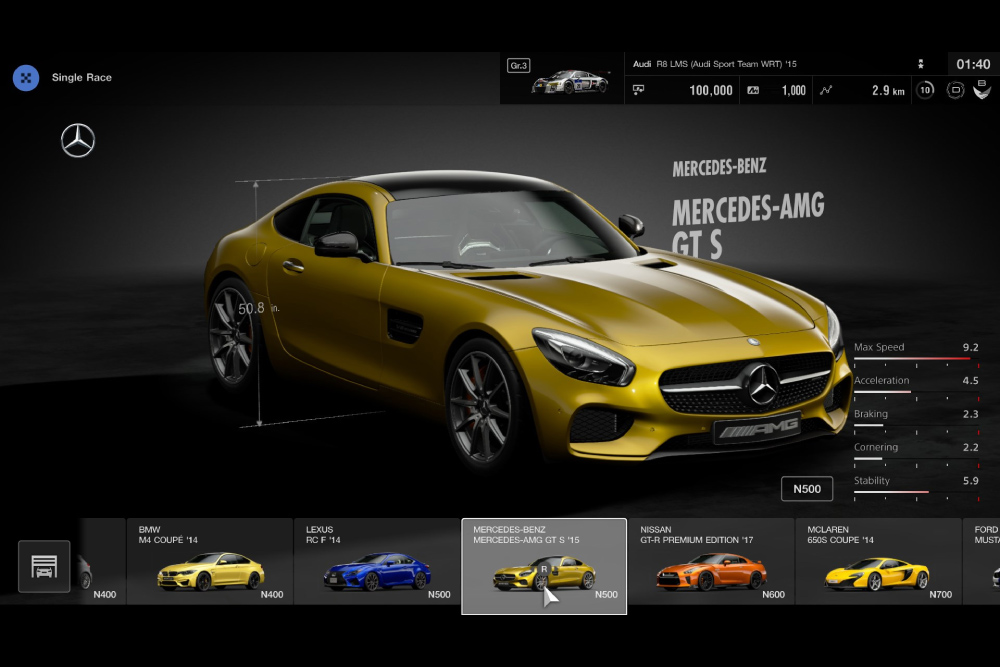Click the N500 label on Lexus card

coord(439,594)
